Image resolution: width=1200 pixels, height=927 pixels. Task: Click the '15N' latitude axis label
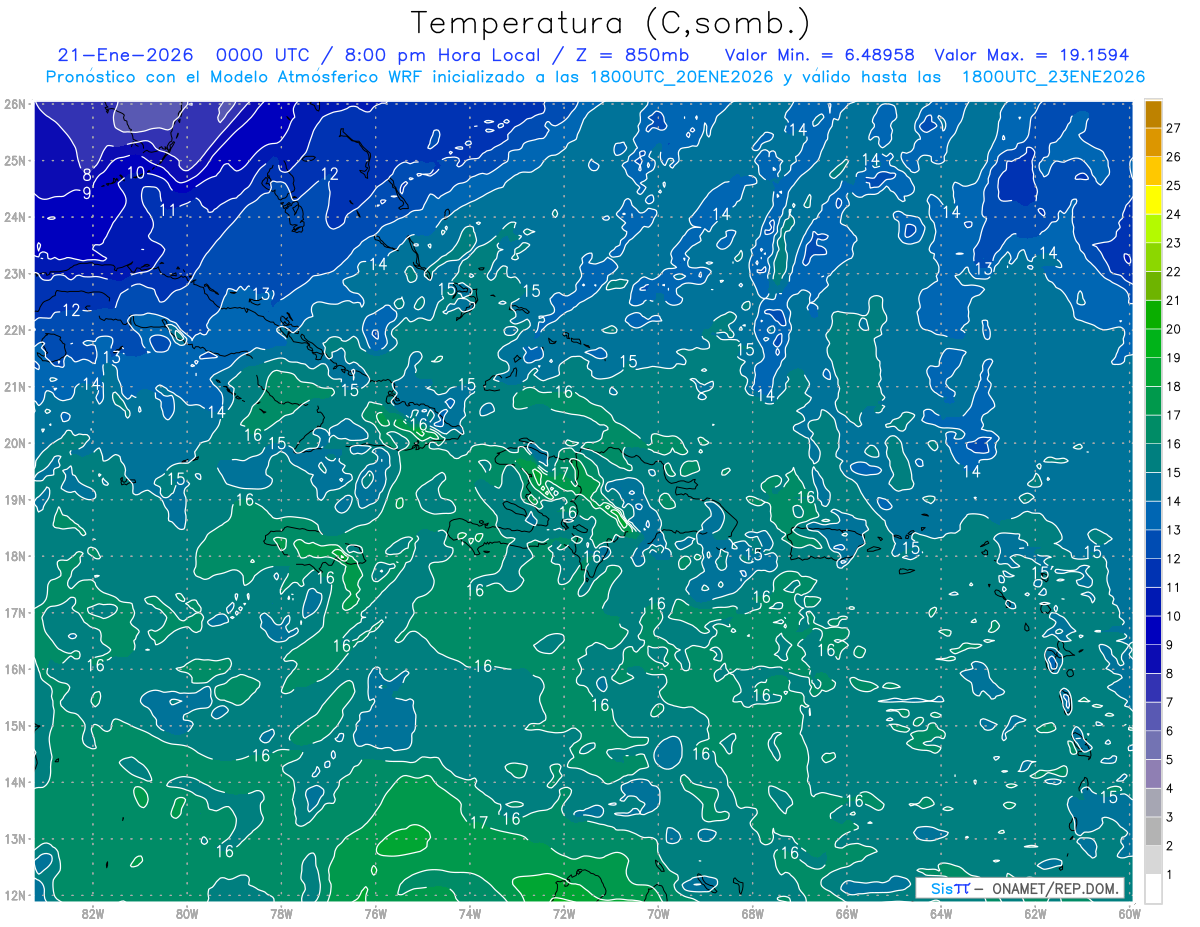click(14, 725)
